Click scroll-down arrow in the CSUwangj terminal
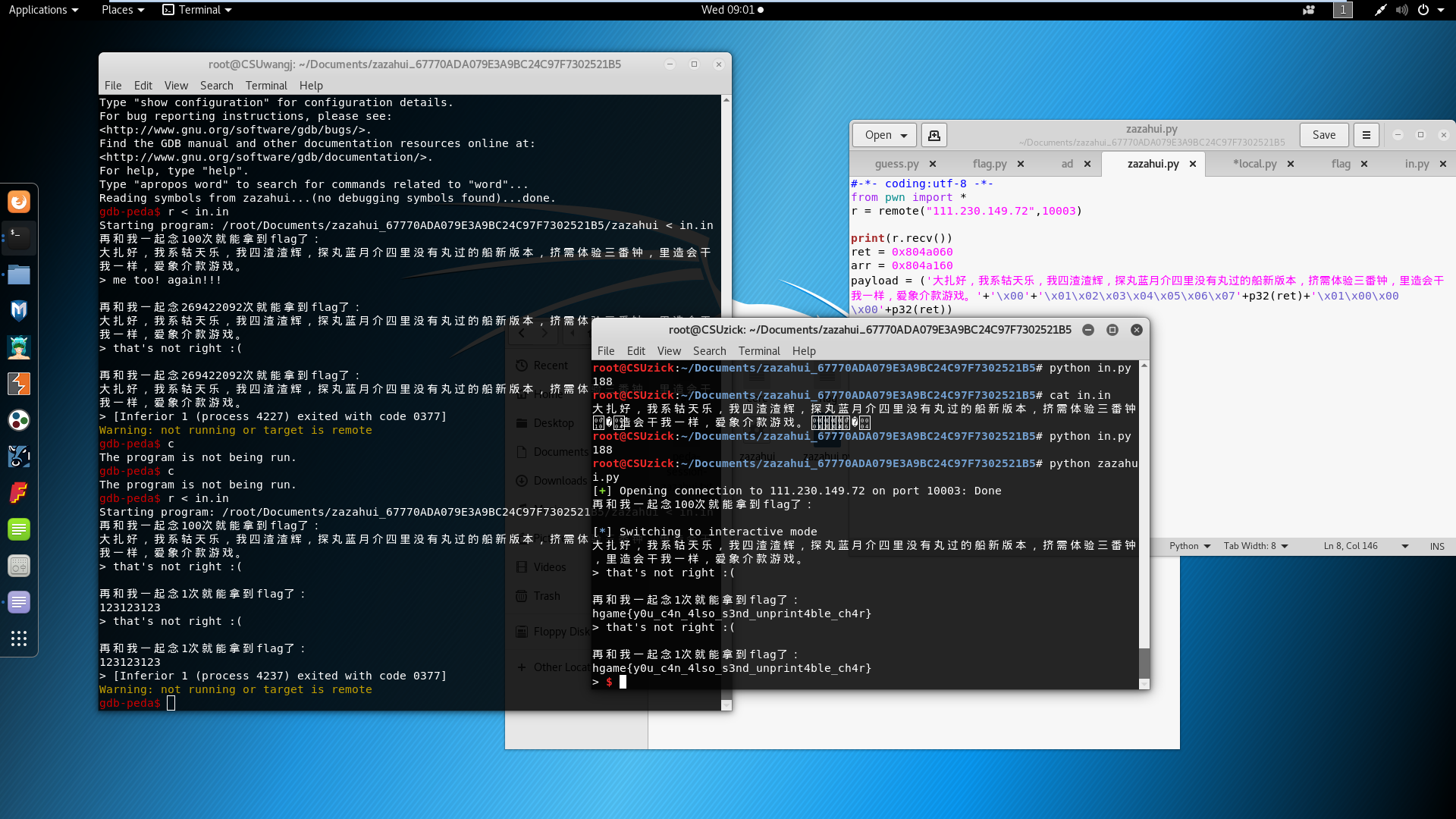 click(726, 705)
